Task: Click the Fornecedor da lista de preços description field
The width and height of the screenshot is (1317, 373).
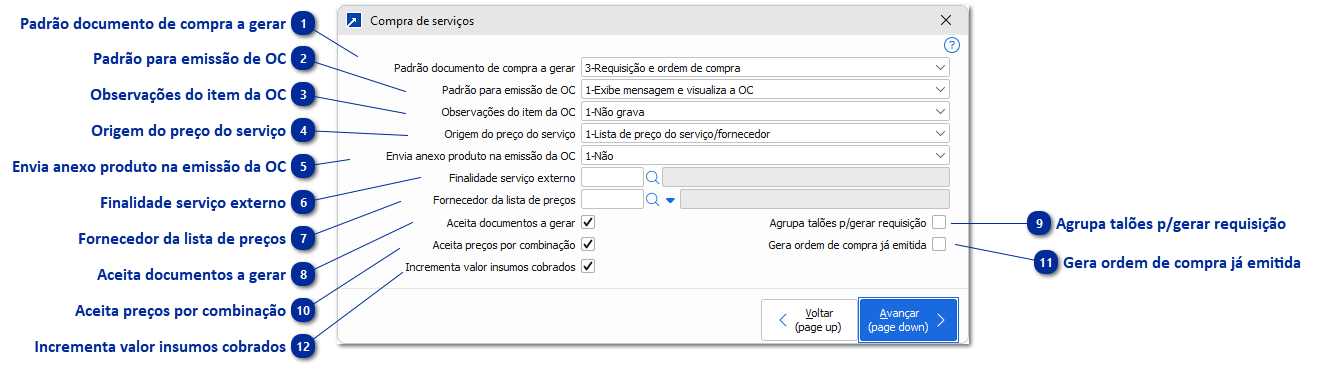Action: click(x=814, y=199)
